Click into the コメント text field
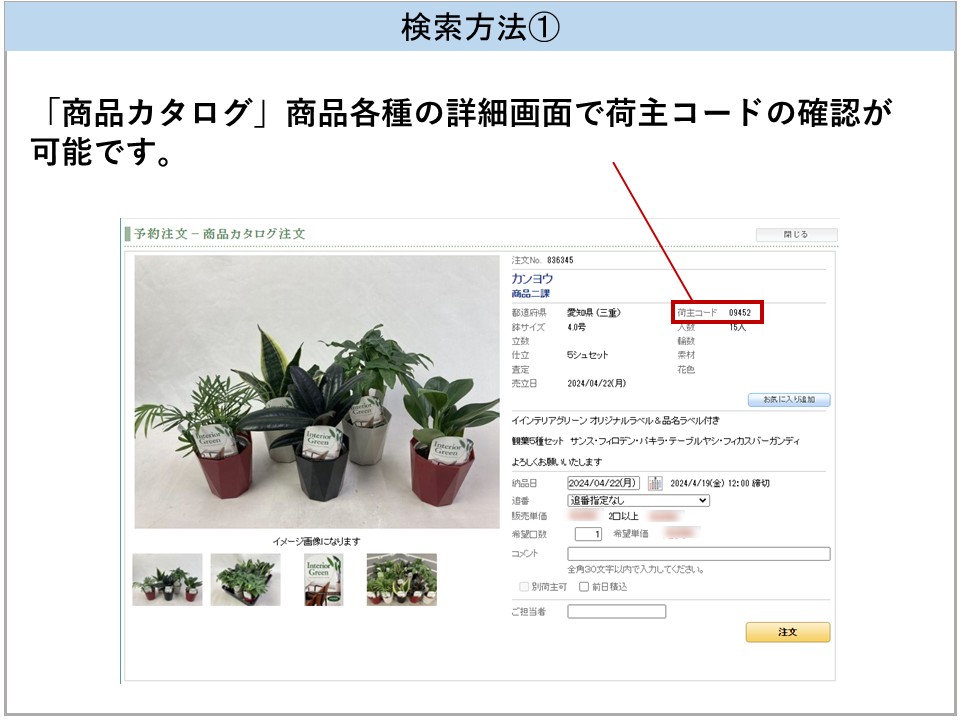This screenshot has width=960, height=720. click(698, 553)
